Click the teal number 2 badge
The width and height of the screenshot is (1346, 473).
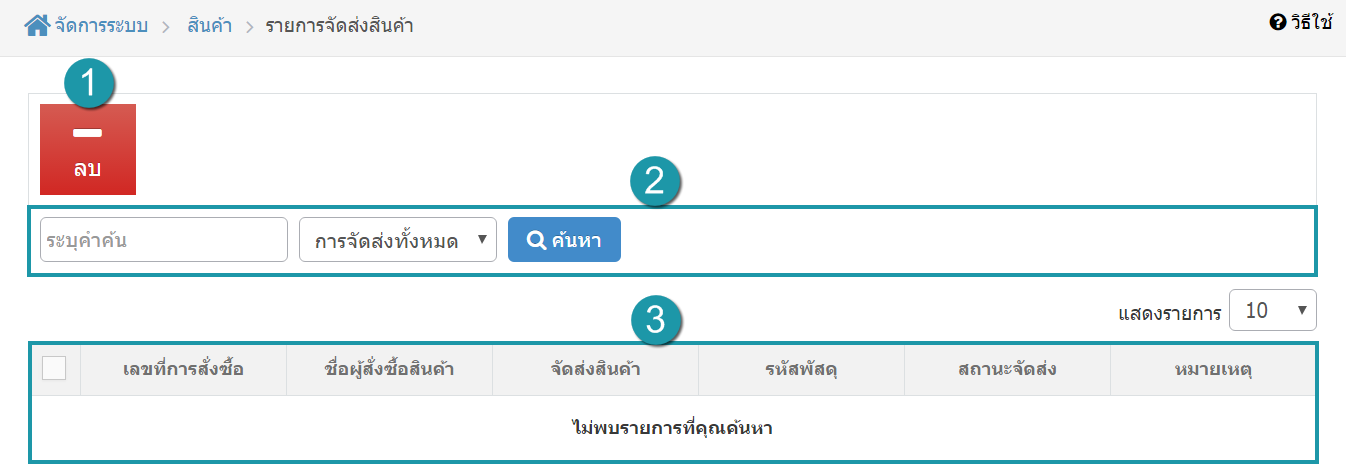click(655, 183)
